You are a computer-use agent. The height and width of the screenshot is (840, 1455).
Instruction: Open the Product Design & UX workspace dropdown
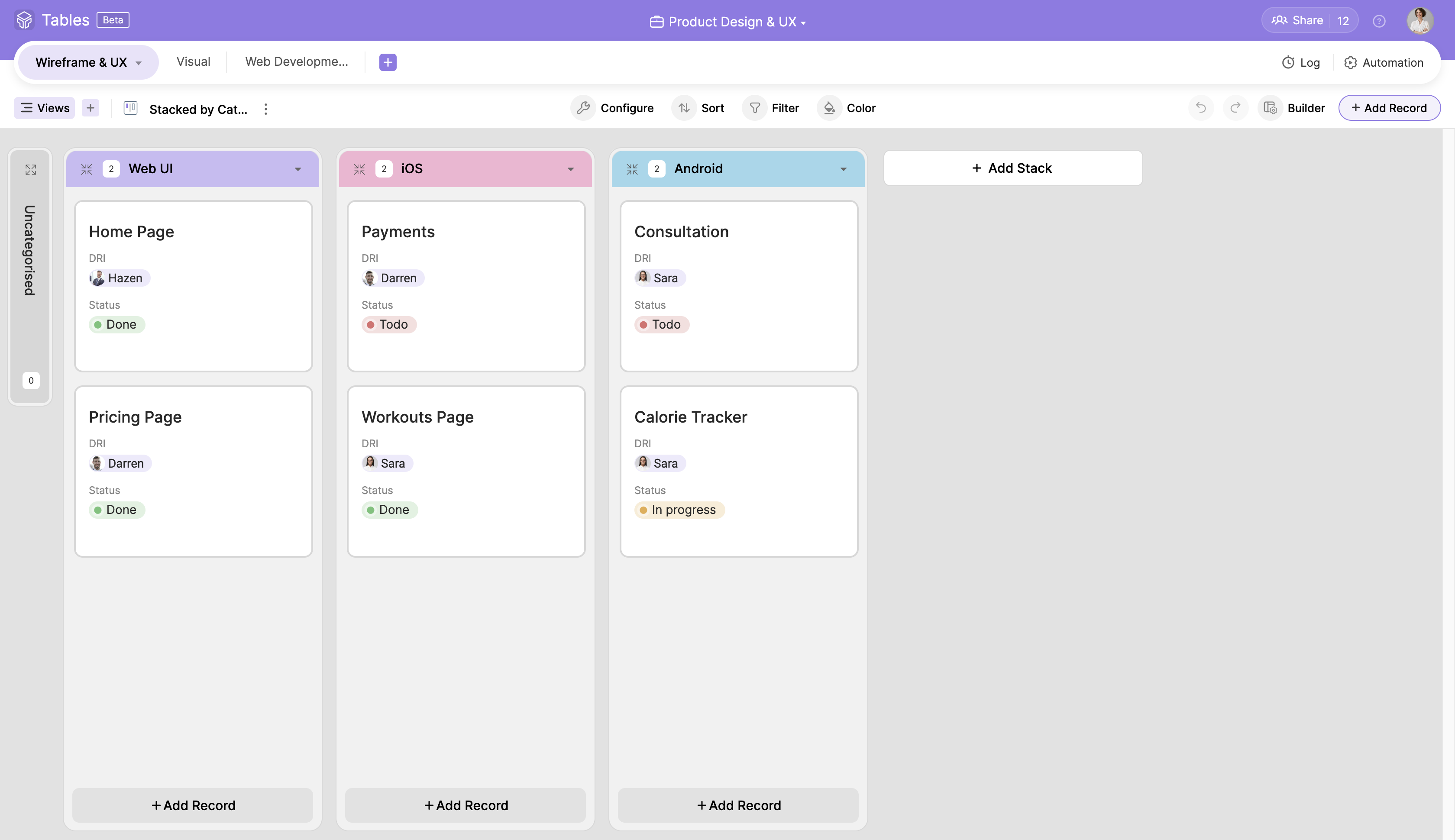[727, 21]
